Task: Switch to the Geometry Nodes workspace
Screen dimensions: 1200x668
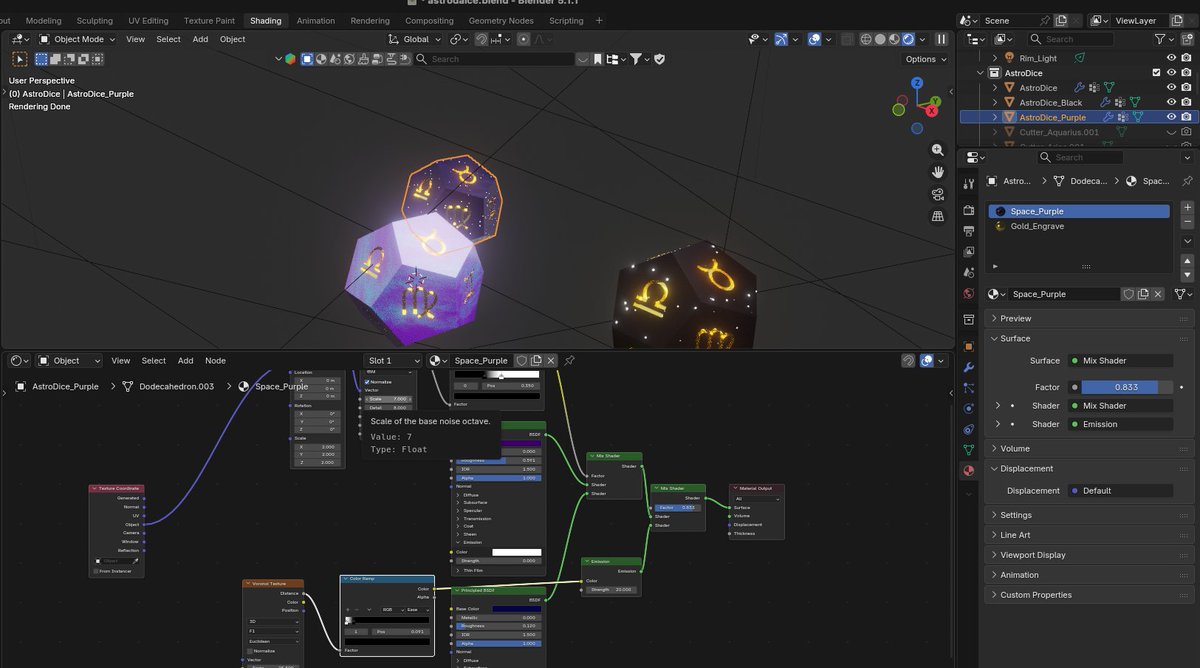Action: tap(501, 20)
